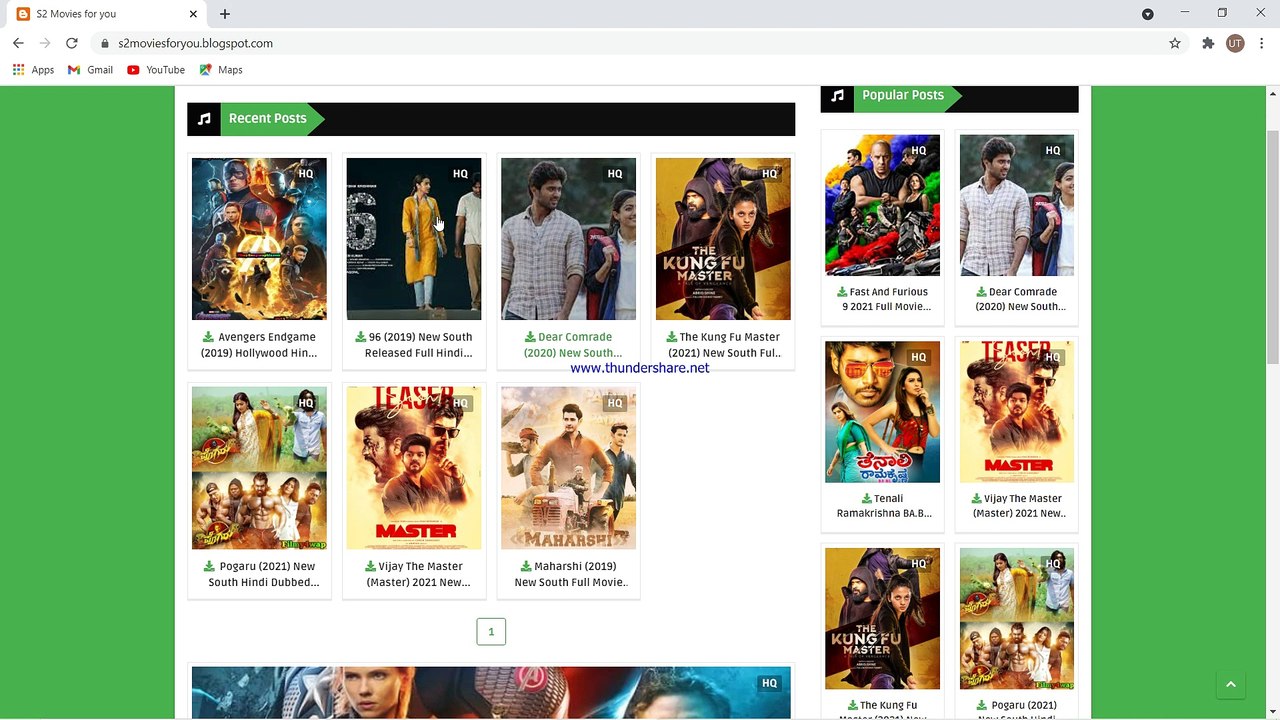Screen dimensions: 1280x720
Task: Click the HQ badge on Maharshi poster
Action: point(615,403)
